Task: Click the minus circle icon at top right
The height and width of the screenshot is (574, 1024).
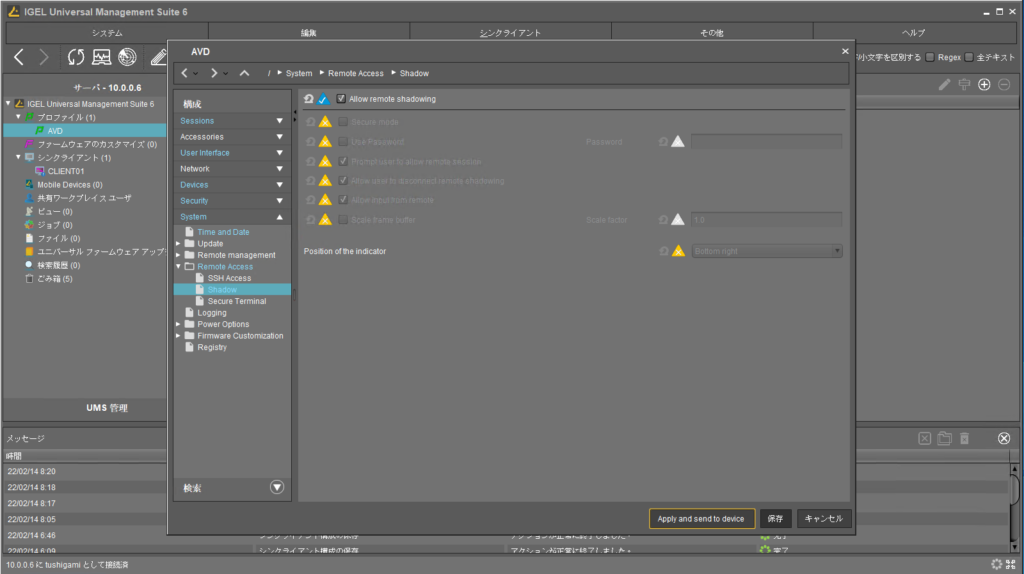Action: point(1004,84)
